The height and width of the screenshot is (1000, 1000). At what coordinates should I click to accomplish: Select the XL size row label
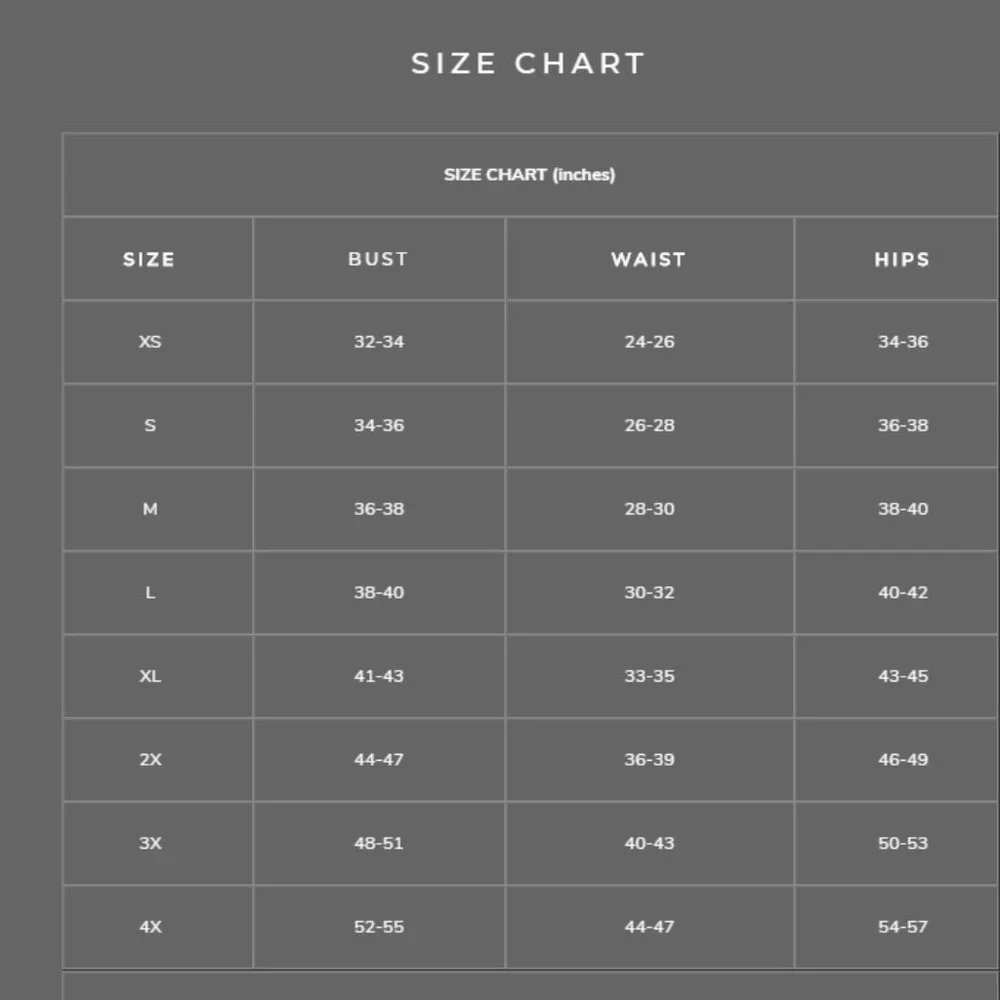pyautogui.click(x=150, y=675)
